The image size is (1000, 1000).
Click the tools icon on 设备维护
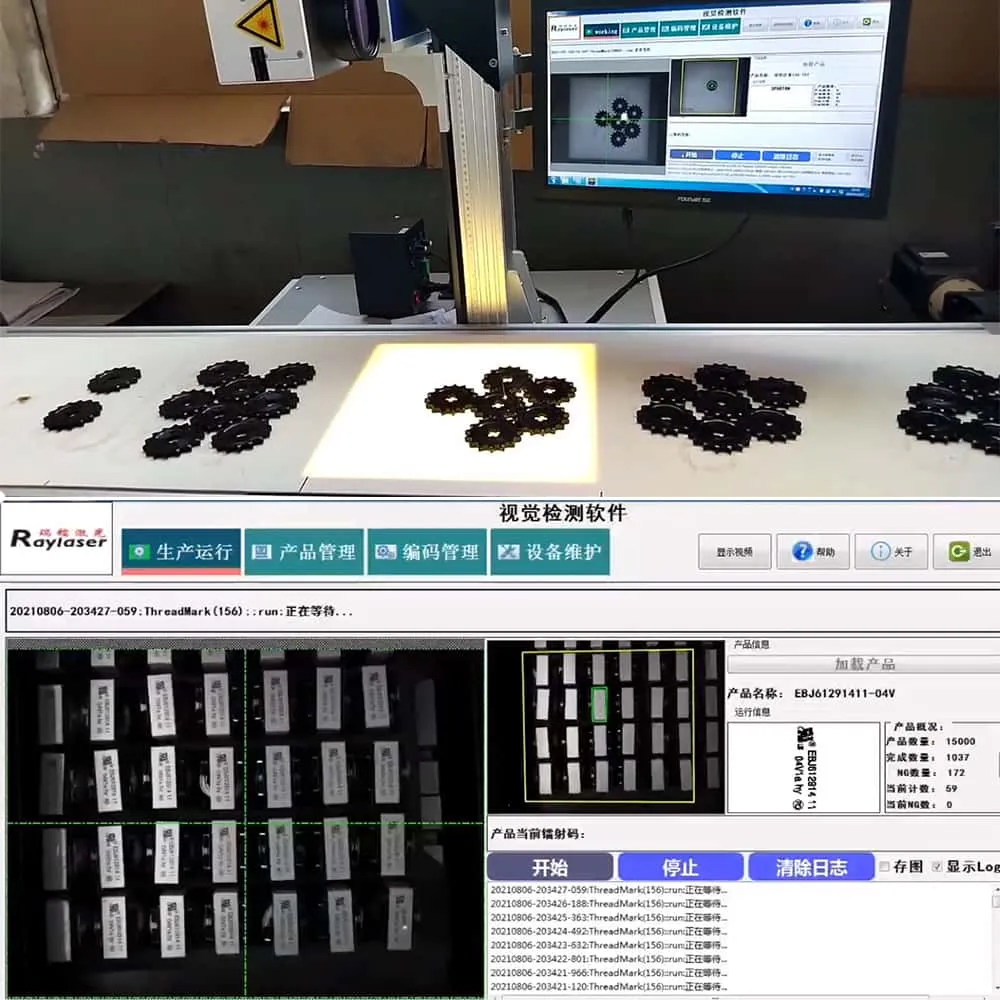508,552
